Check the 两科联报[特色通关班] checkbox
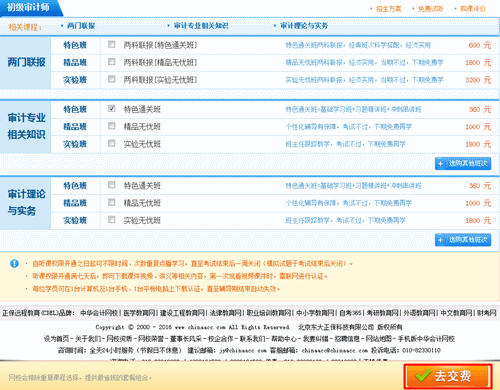This screenshot has width=500, height=390. [x=112, y=44]
